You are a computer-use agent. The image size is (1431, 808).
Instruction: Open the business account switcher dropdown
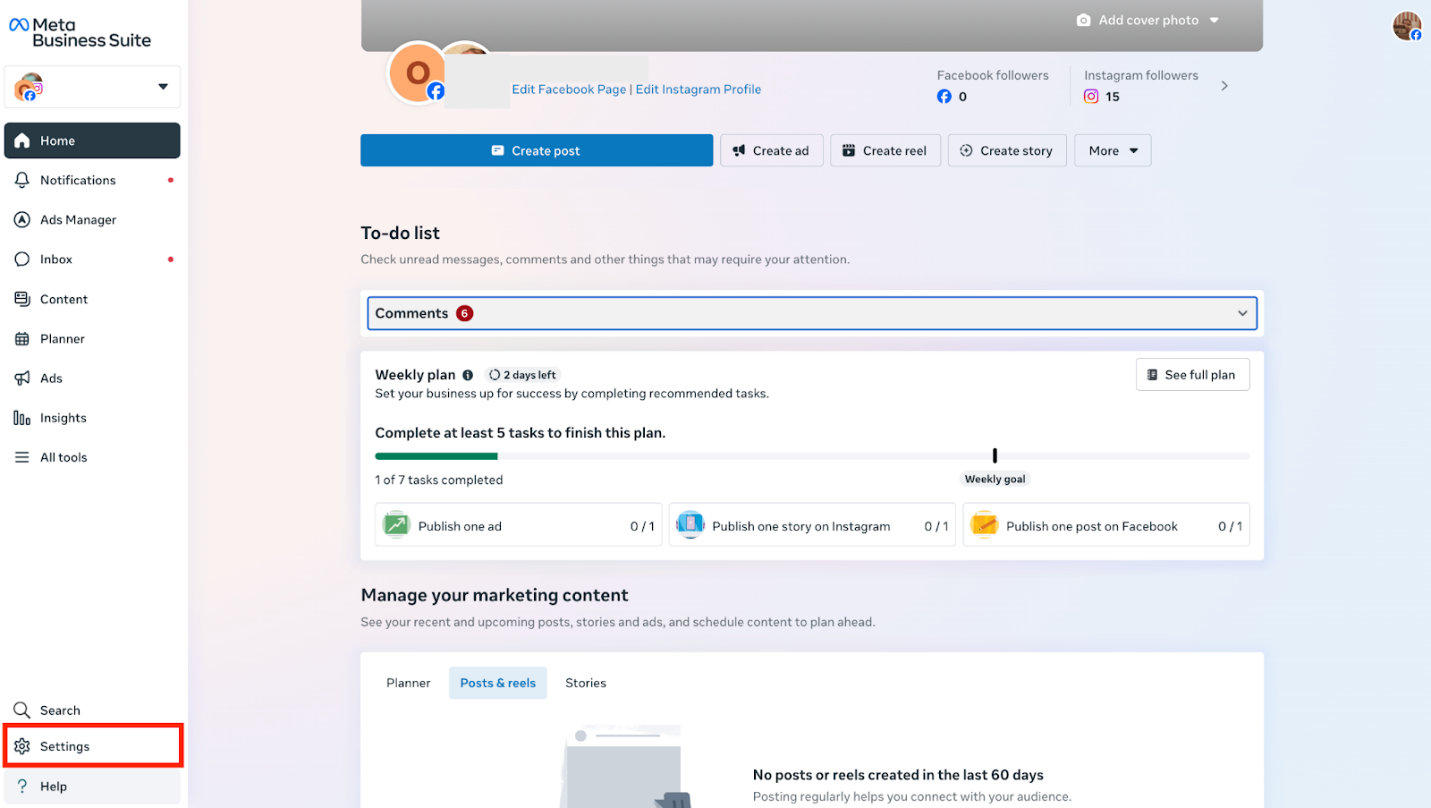click(92, 87)
